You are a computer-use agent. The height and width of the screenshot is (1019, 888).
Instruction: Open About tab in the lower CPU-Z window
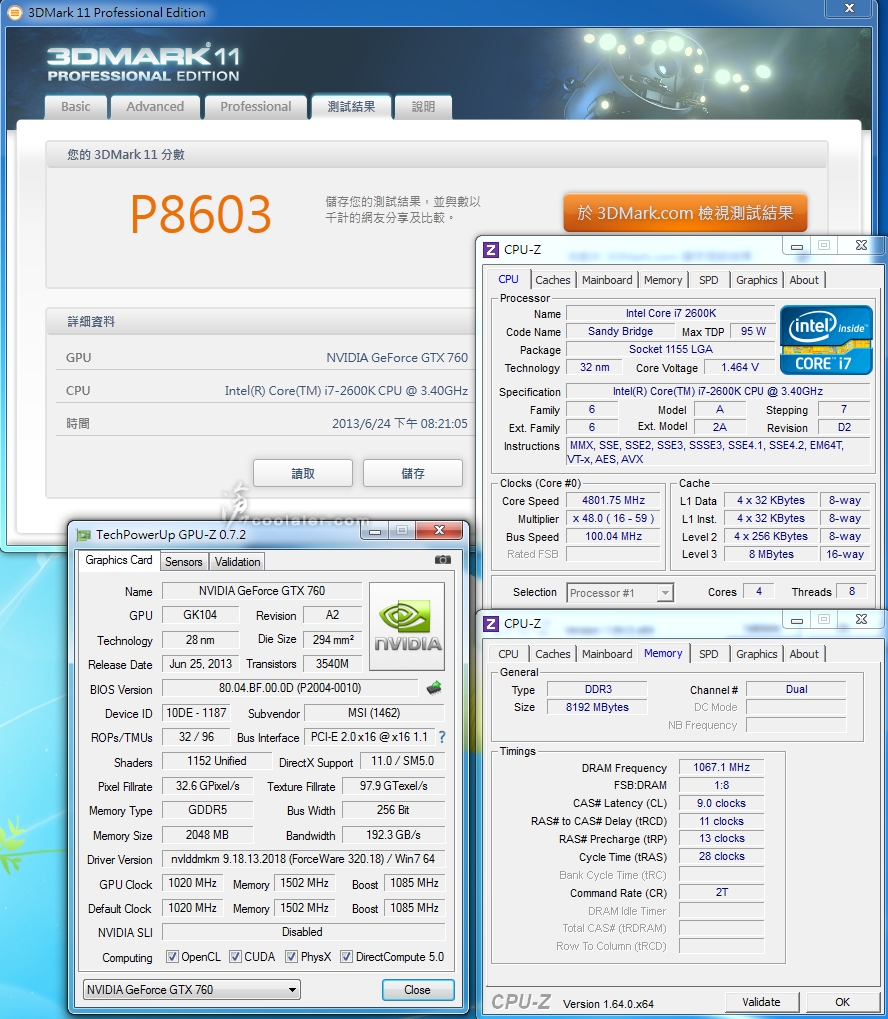(x=804, y=654)
